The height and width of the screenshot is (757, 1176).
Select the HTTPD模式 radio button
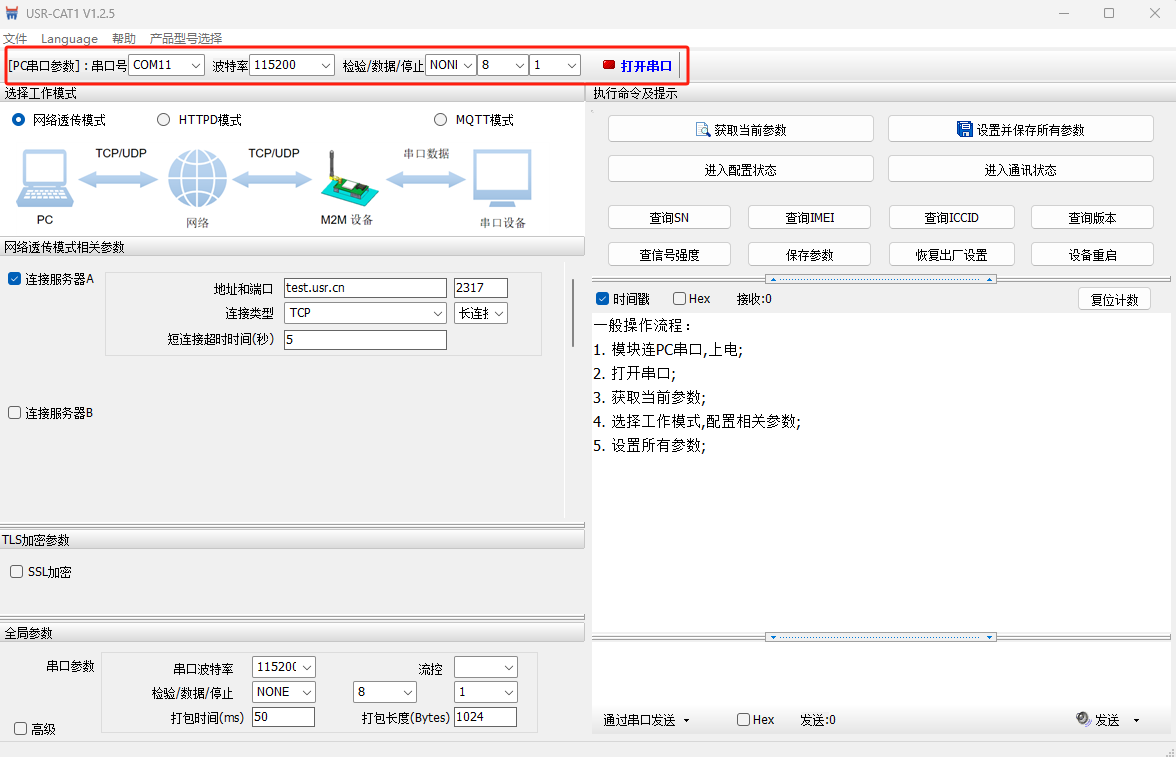click(x=164, y=120)
